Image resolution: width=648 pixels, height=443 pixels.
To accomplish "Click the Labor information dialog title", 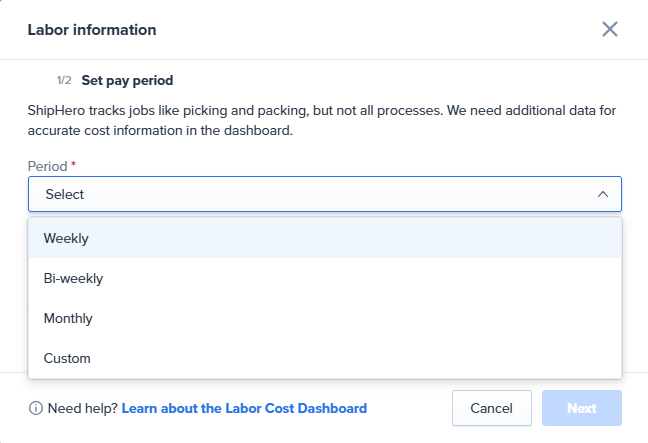I will point(92,30).
